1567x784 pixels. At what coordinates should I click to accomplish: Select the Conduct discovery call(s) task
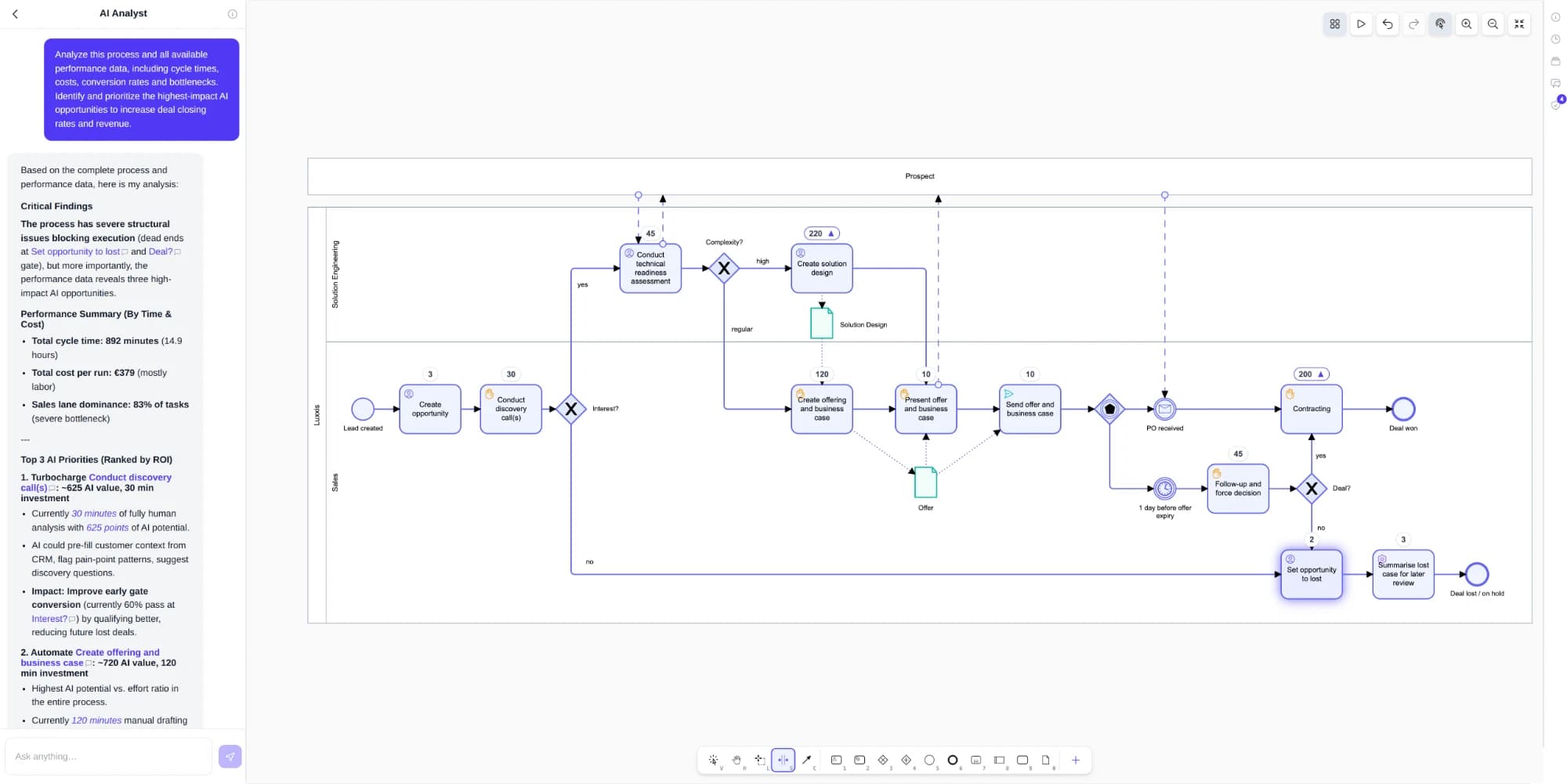click(511, 409)
